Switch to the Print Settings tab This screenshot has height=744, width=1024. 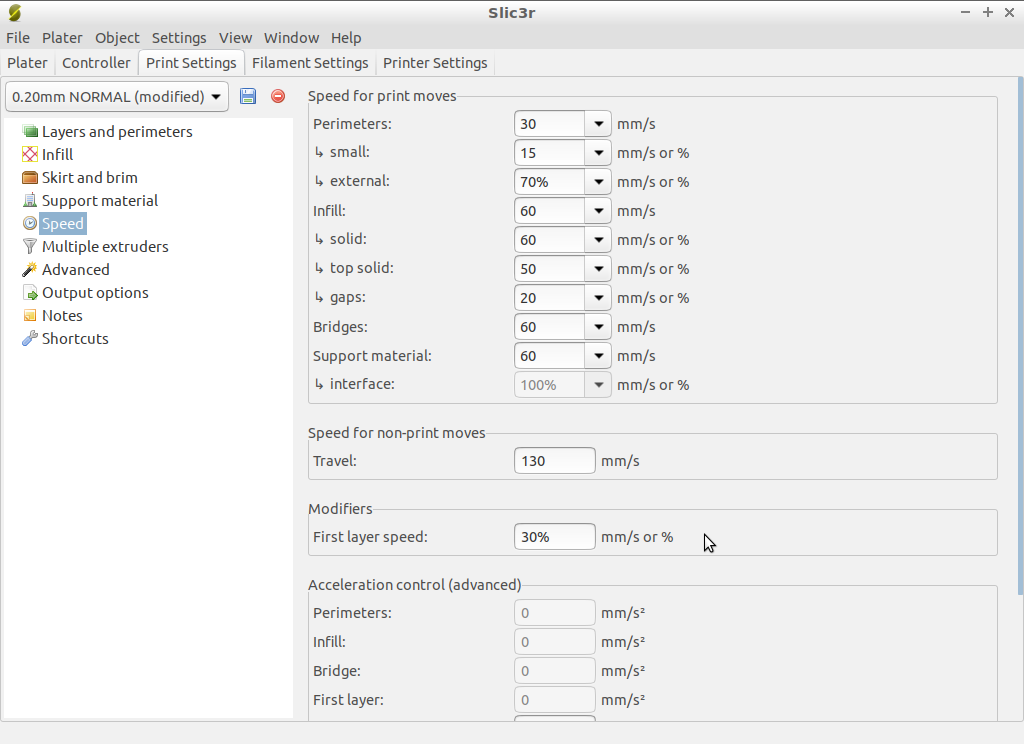click(191, 63)
